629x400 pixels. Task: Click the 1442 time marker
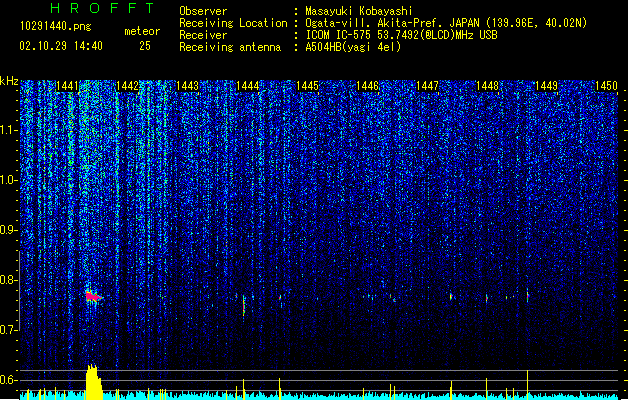pyautogui.click(x=128, y=86)
